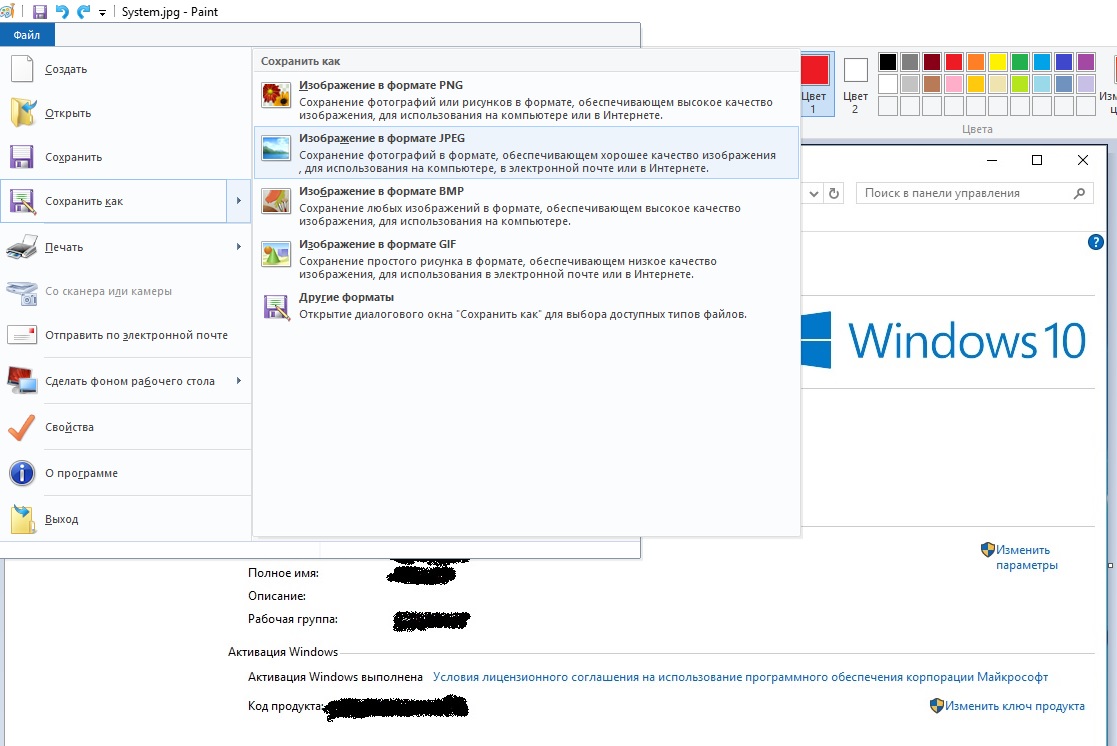Viewport: 1117px width, 746px height.
Task: Click the blue info icon beside О программе
Action: (x=22, y=473)
